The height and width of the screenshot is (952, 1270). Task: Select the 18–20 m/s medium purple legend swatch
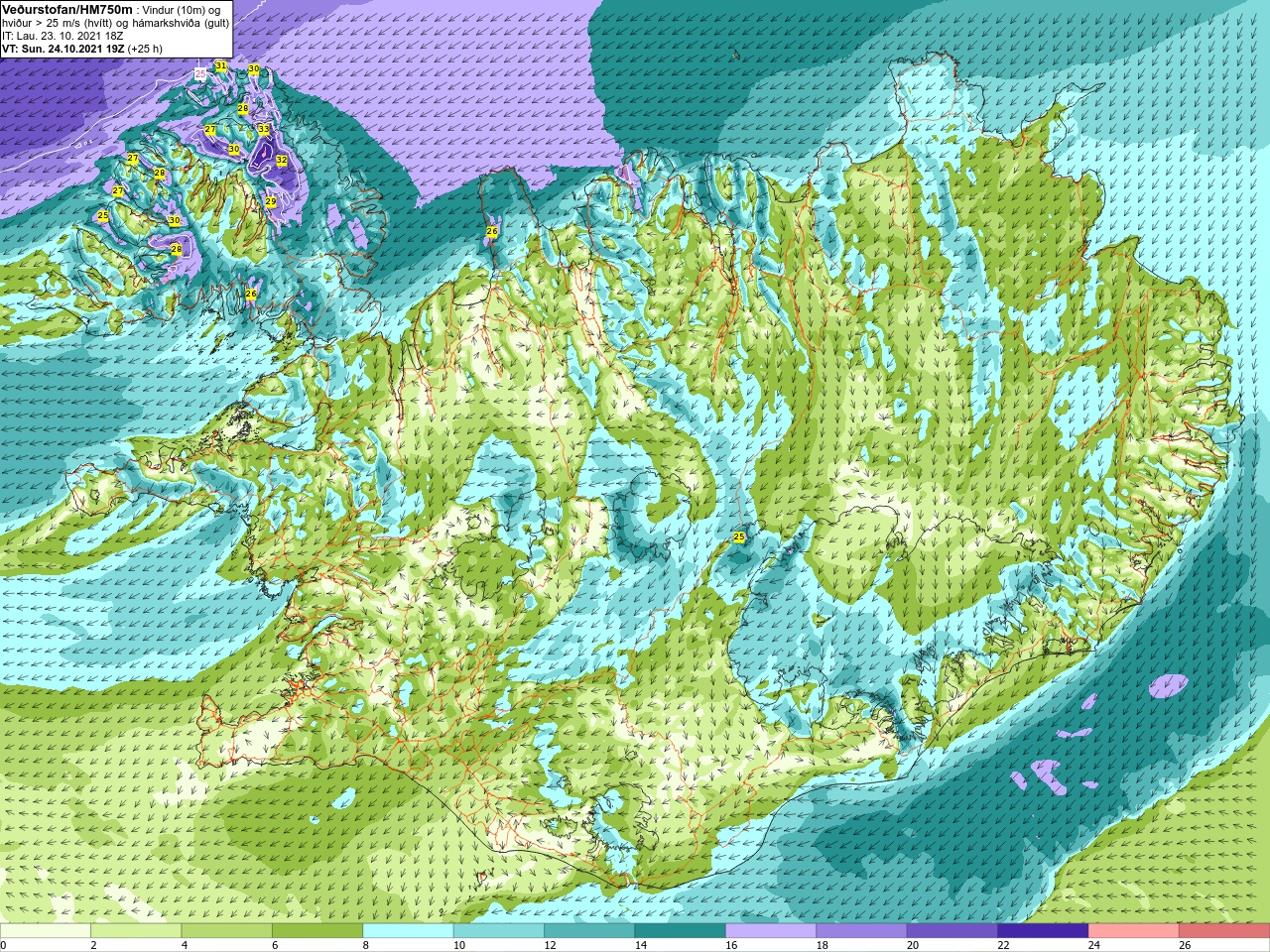(862, 931)
